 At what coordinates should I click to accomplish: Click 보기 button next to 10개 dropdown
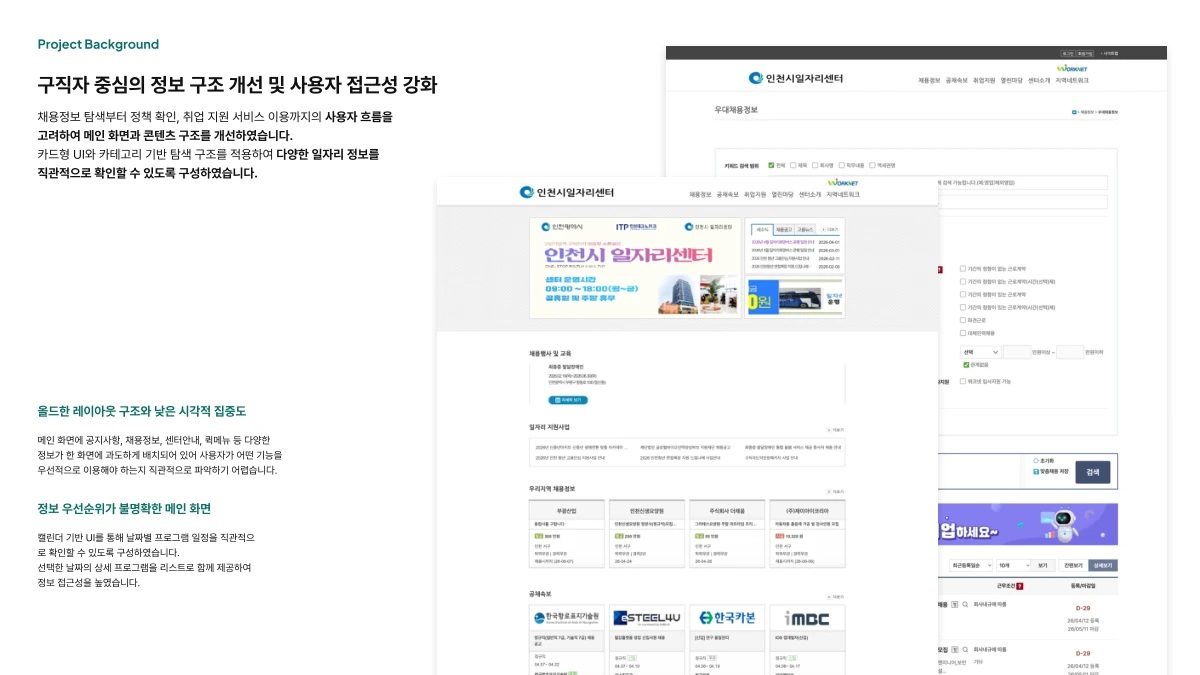point(1043,565)
